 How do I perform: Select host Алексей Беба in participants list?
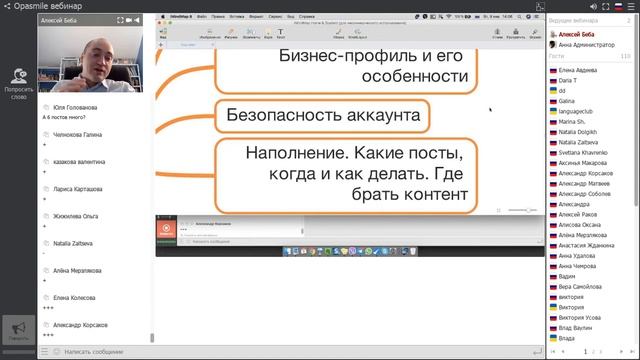576,34
